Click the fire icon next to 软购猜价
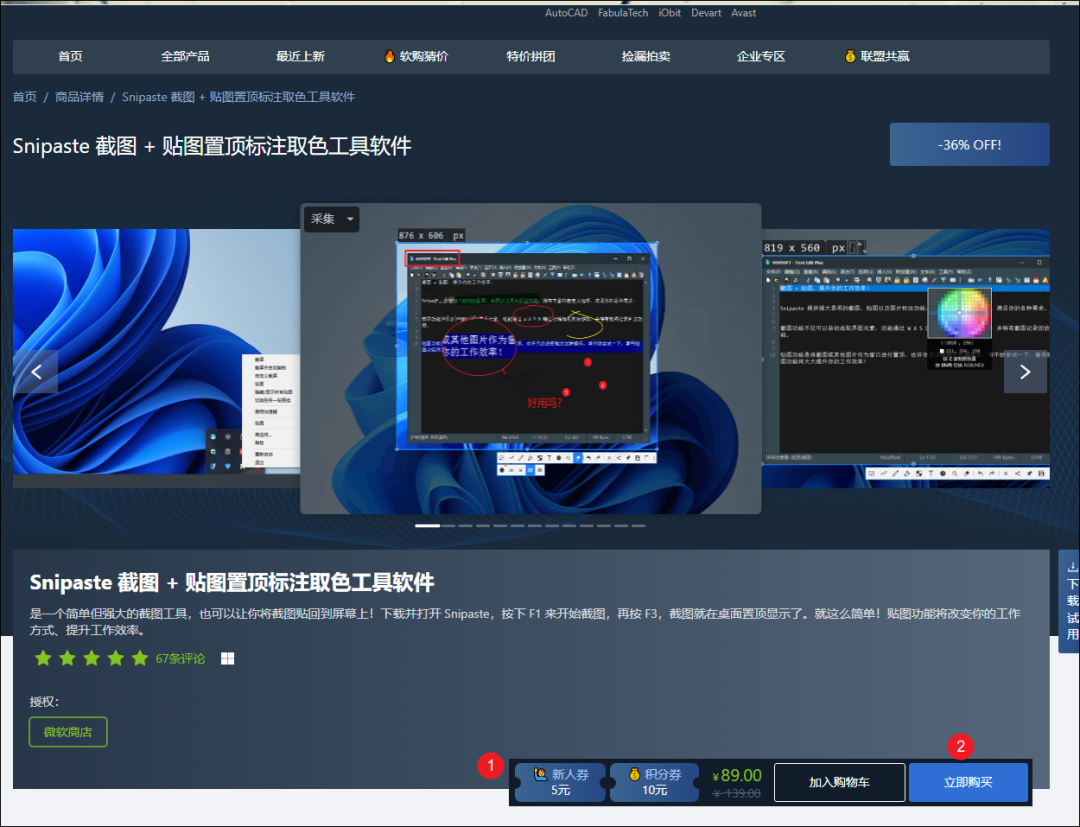Image resolution: width=1080 pixels, height=827 pixels. pyautogui.click(x=390, y=57)
